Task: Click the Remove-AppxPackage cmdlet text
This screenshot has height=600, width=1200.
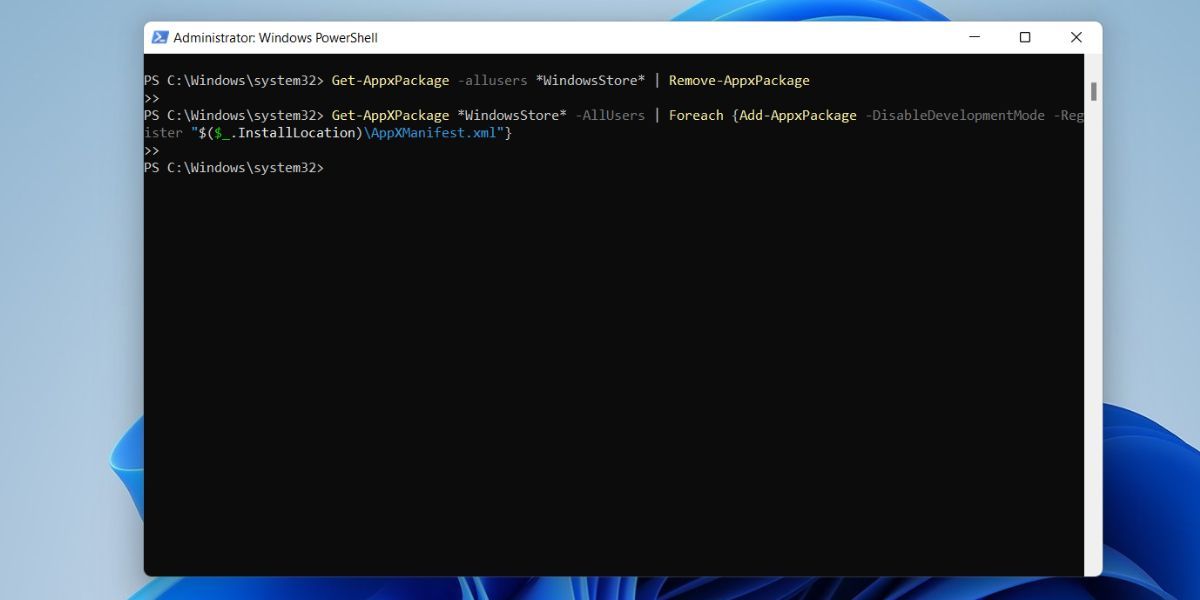Action: [x=738, y=80]
